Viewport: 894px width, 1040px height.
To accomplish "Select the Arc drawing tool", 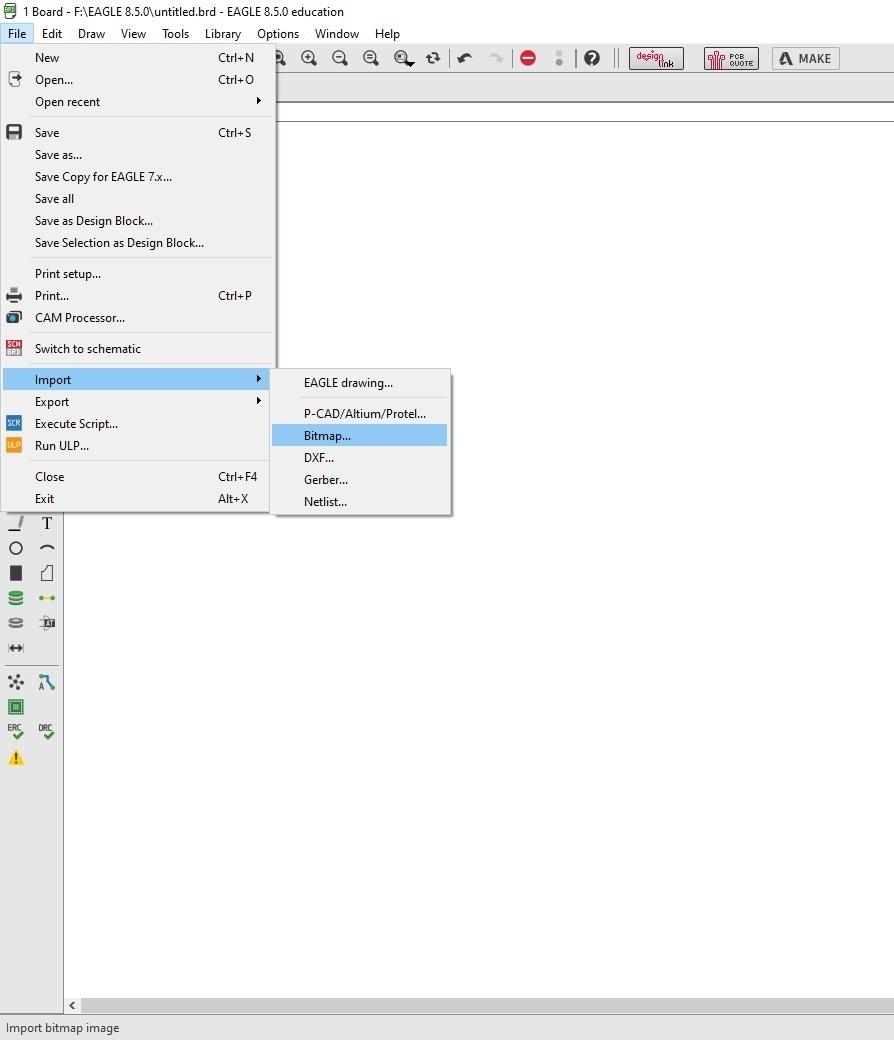I will click(x=46, y=548).
